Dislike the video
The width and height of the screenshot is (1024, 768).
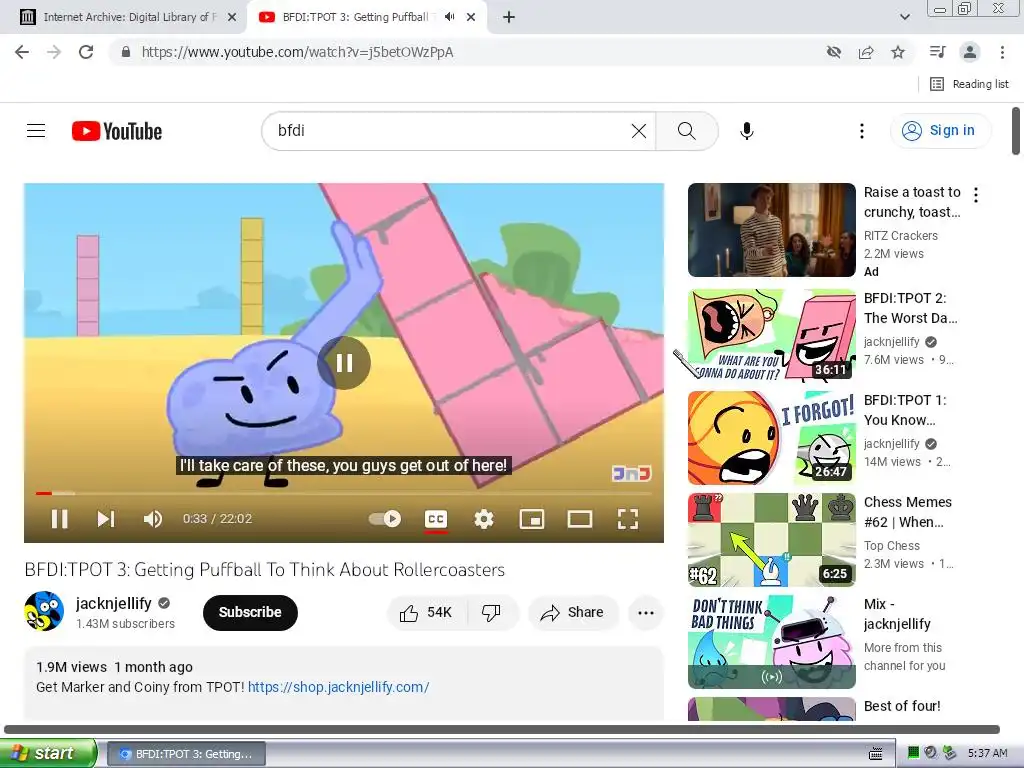(491, 613)
